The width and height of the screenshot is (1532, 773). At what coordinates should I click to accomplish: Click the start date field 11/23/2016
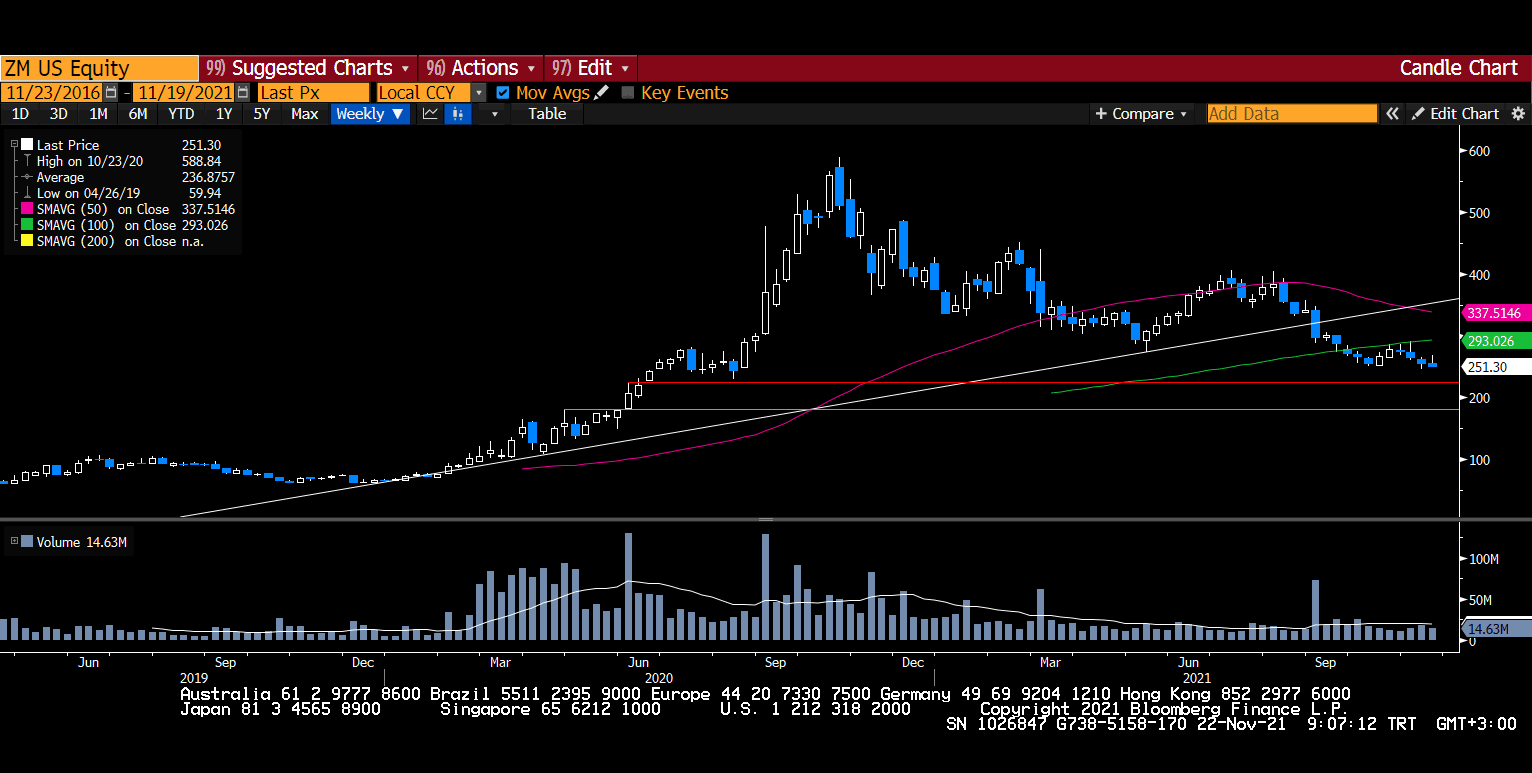pyautogui.click(x=52, y=92)
